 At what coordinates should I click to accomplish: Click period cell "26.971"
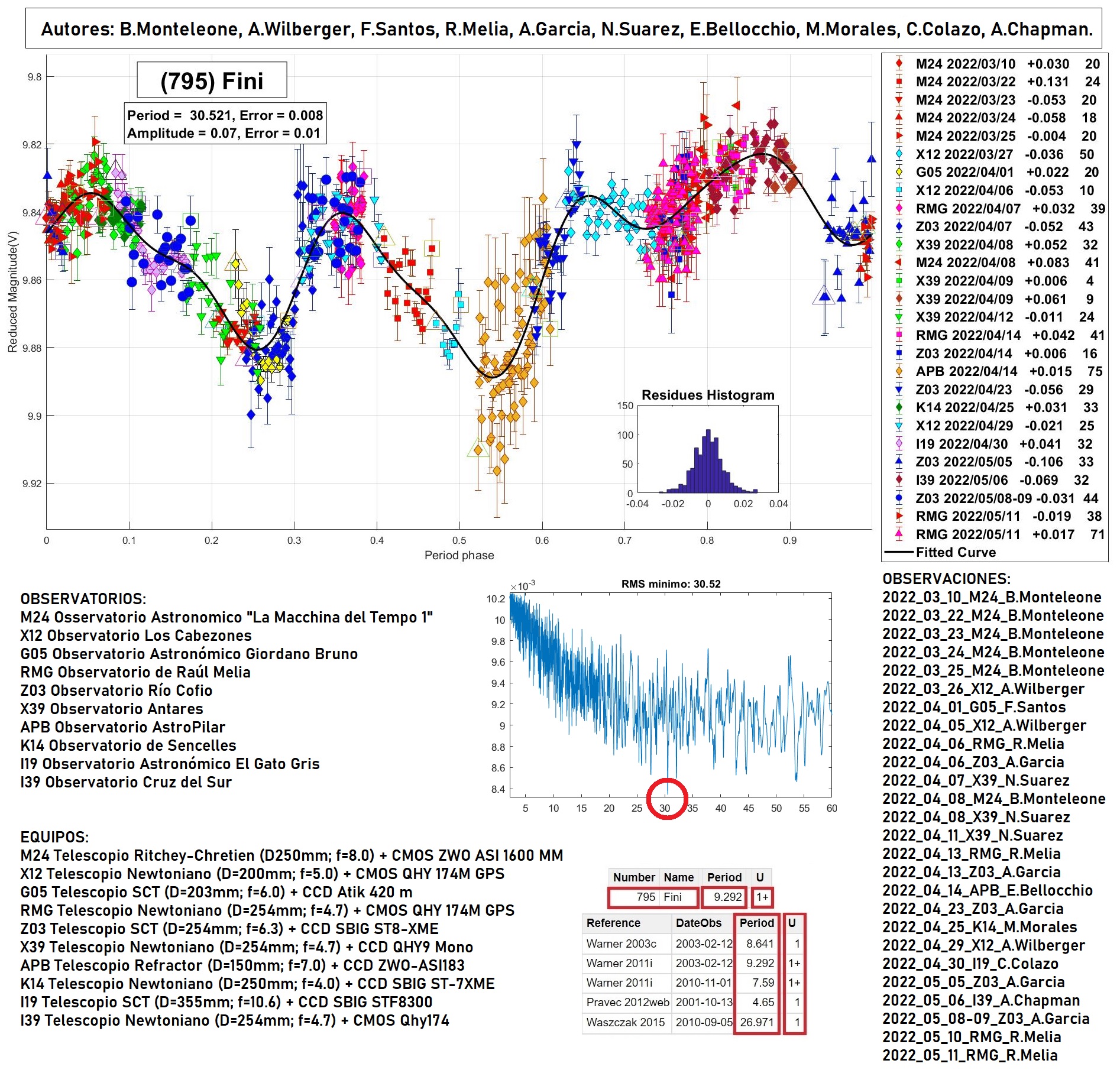(756, 1022)
